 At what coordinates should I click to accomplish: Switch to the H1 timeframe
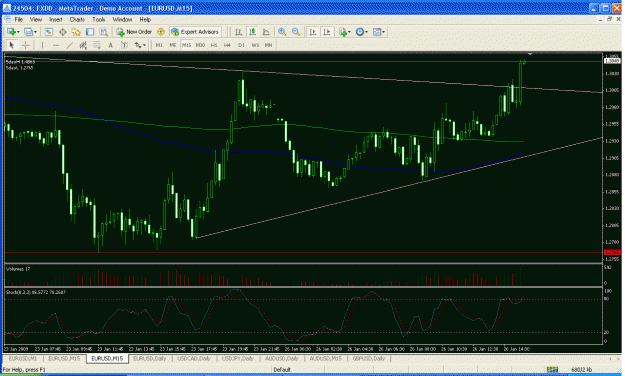[x=214, y=45]
